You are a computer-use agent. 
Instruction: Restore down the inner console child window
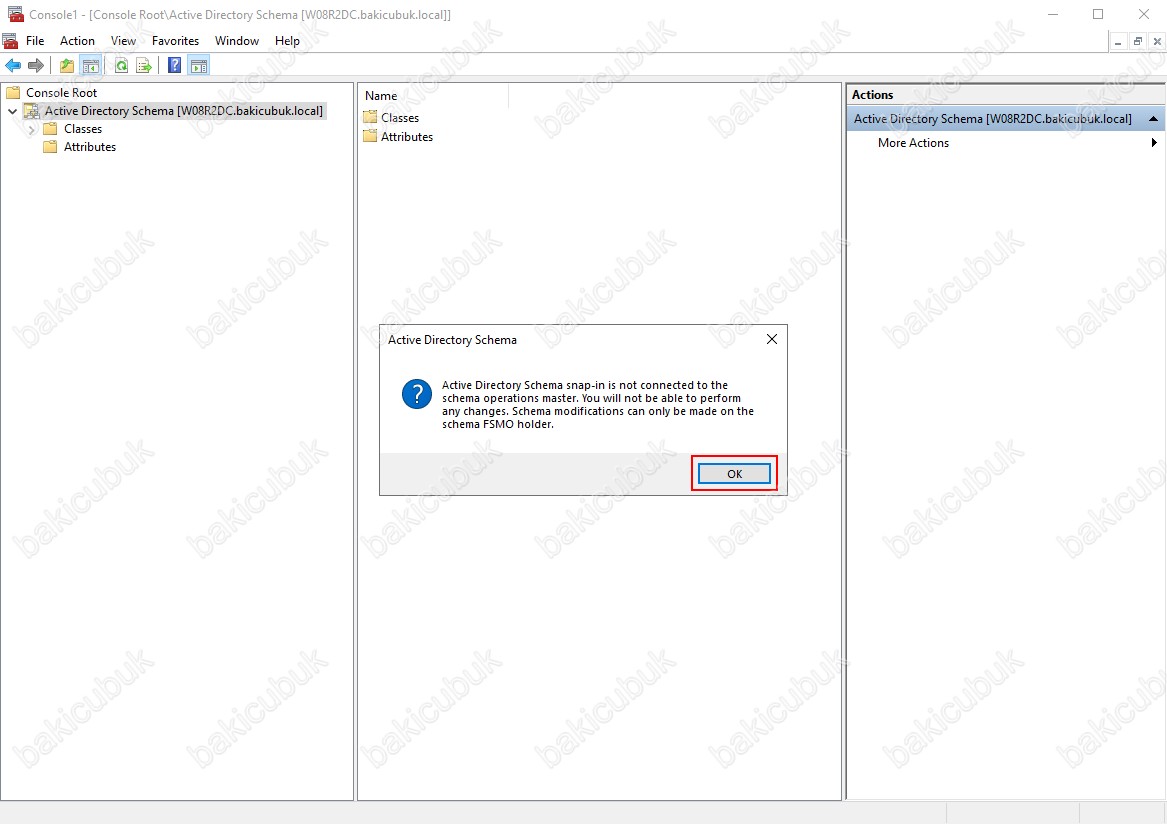[1137, 42]
